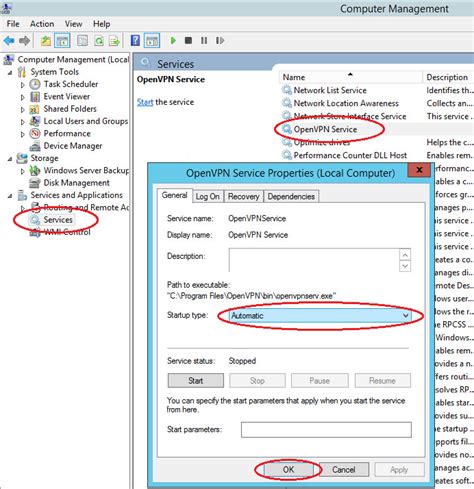Click the Stop Service toolbar icon
Screen dimensions: 474x489
click(188, 41)
